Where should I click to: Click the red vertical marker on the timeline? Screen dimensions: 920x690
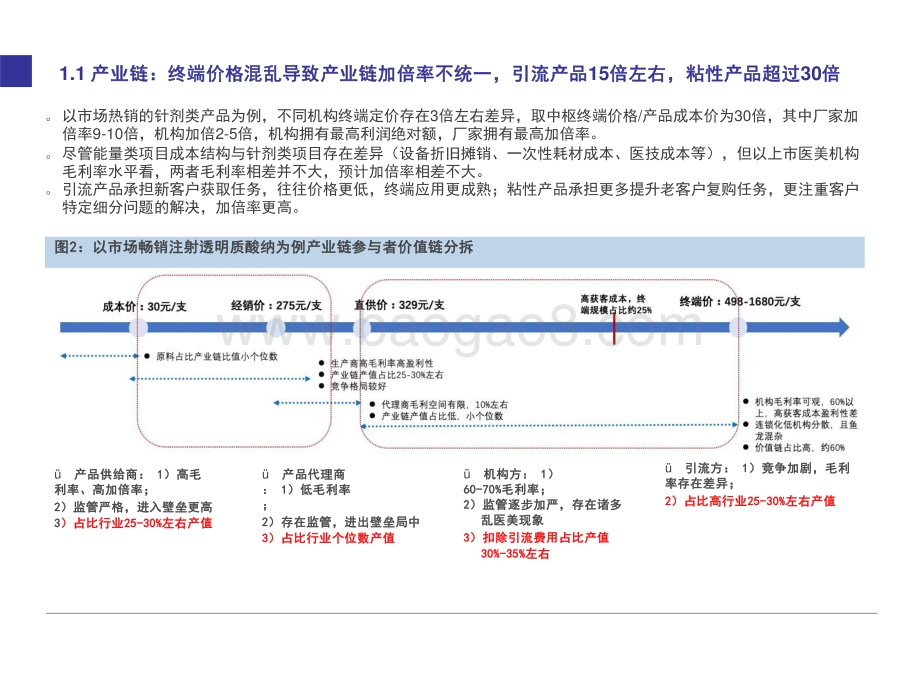click(614, 329)
